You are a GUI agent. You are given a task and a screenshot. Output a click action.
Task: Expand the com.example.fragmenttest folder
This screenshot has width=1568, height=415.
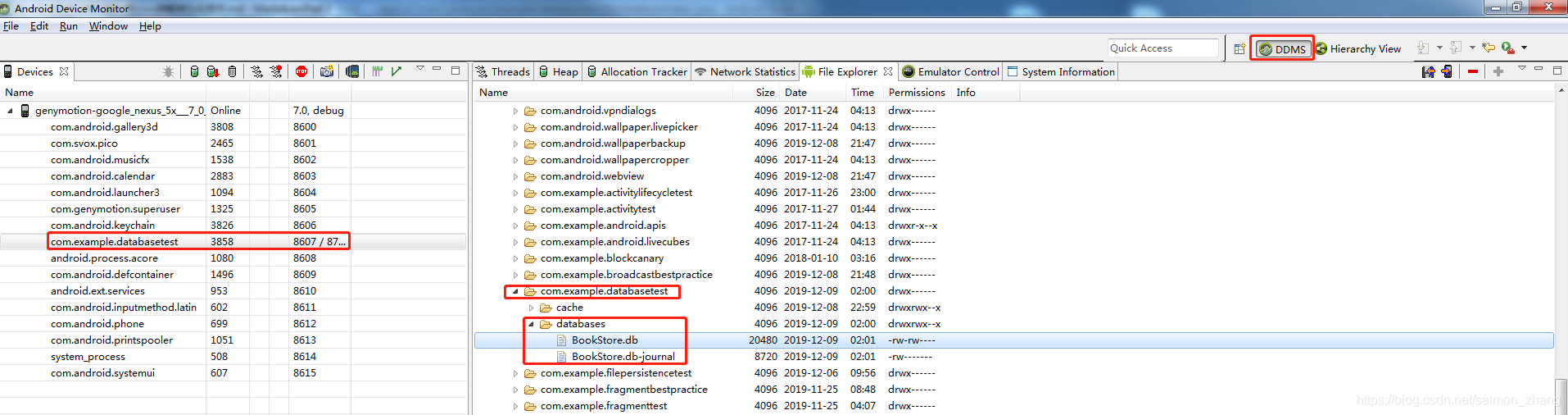[x=515, y=406]
